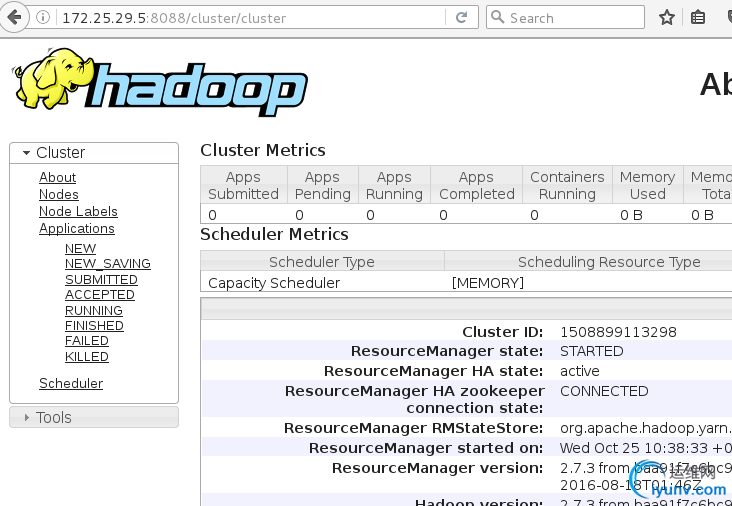
Task: Collapse the Cluster sidebar section
Action: [93, 153]
